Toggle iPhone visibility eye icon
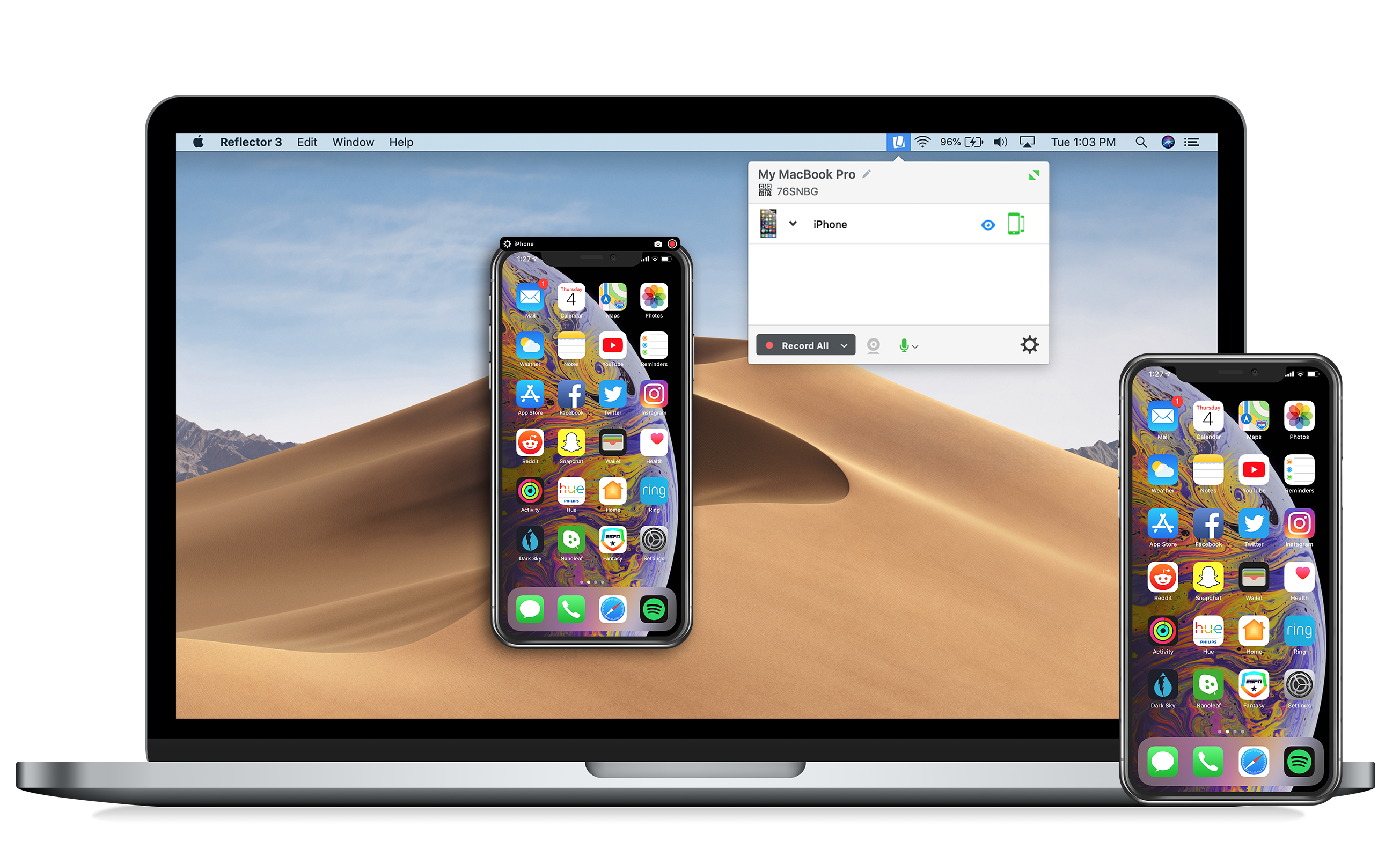1400x849 pixels. click(x=988, y=225)
